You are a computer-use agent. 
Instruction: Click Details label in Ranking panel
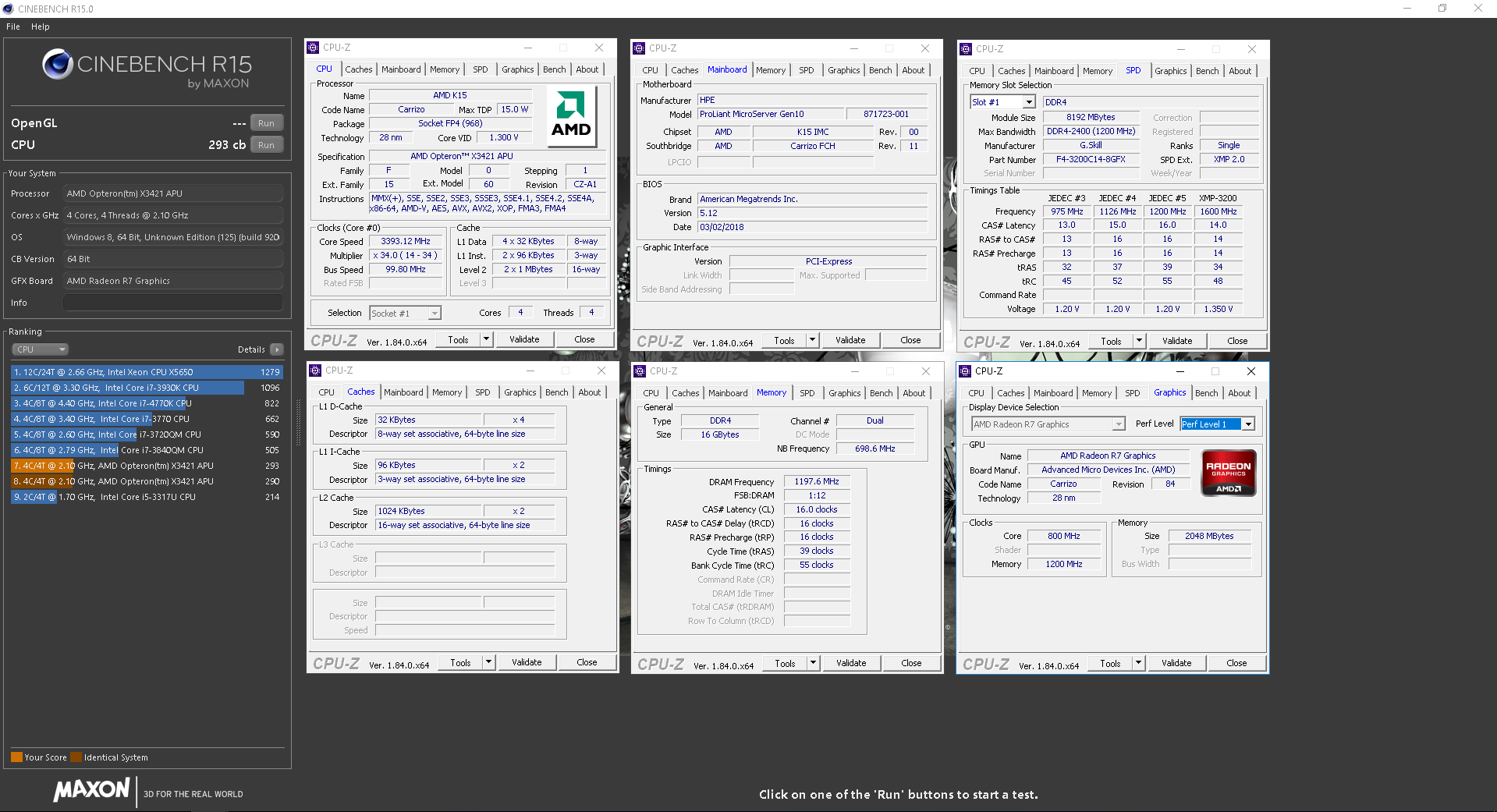[251, 349]
